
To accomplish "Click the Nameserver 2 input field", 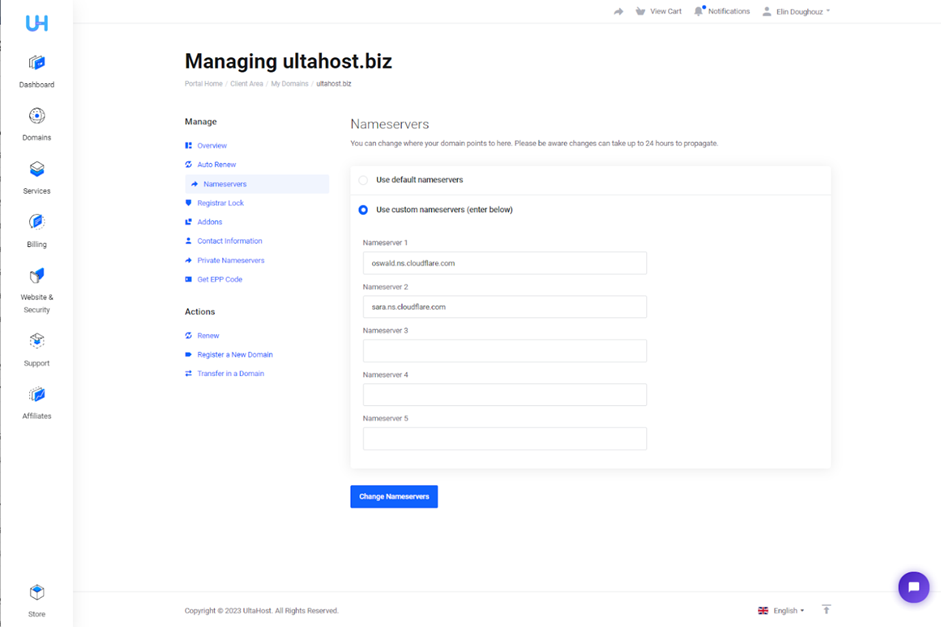I will click(x=505, y=307).
